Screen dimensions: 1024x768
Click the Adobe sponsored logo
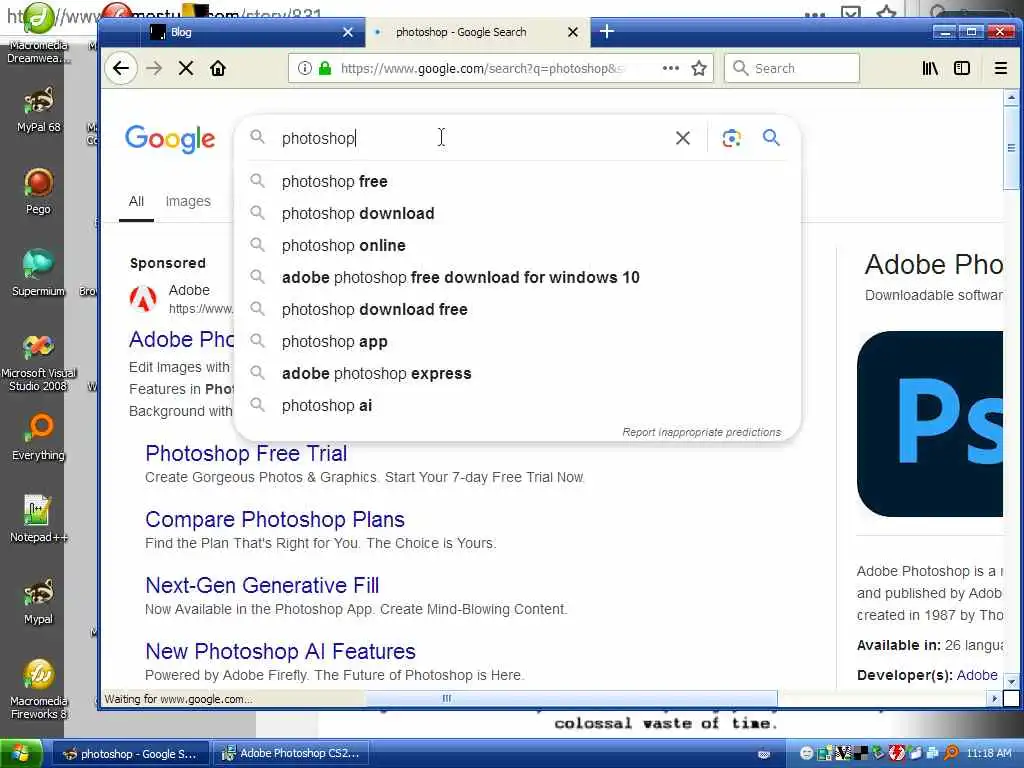click(x=143, y=298)
